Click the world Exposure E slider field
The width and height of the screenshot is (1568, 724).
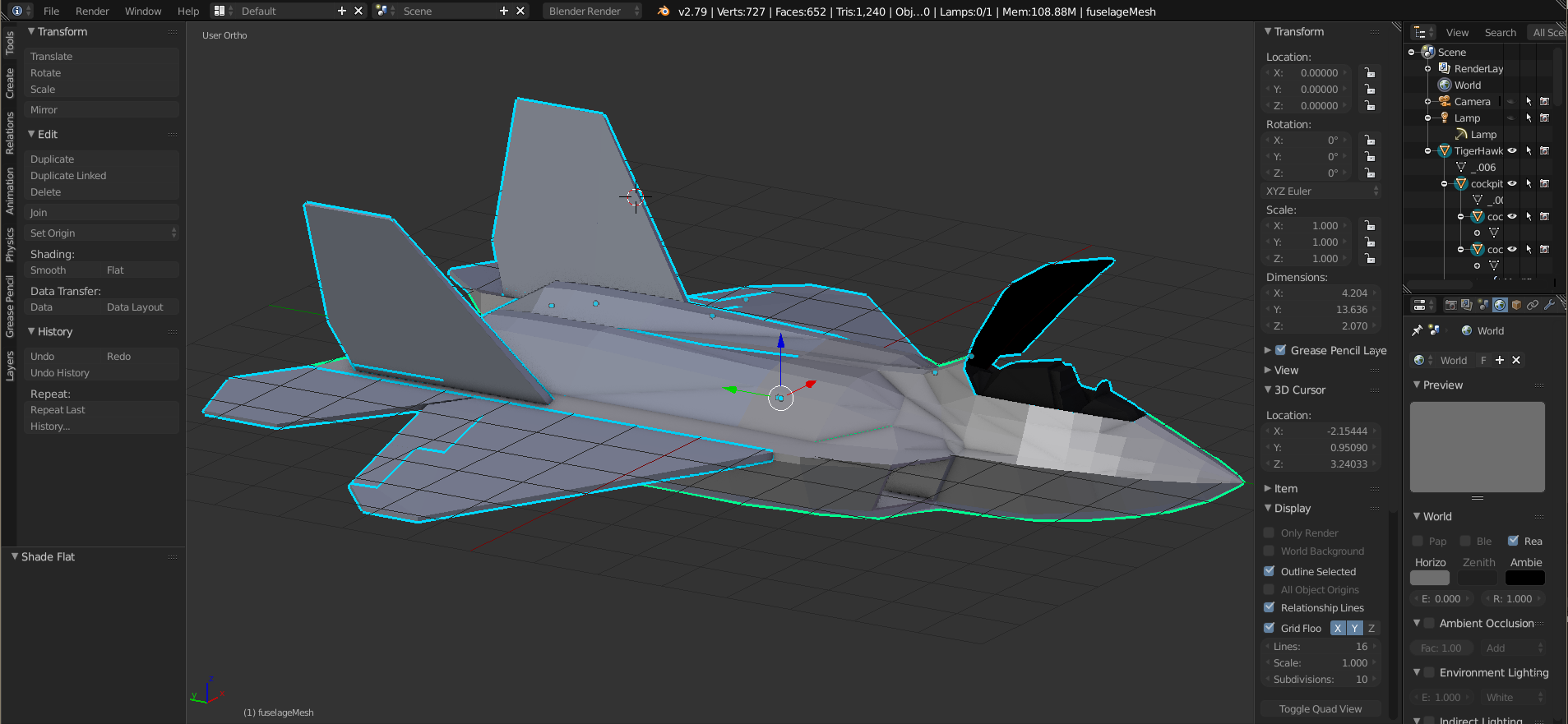click(x=1442, y=599)
